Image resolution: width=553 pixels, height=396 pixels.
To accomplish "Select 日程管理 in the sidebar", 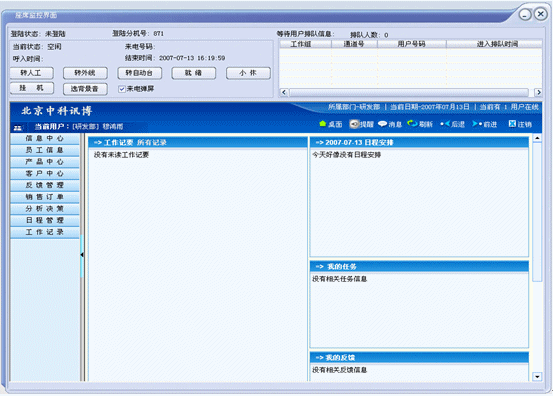I will pos(45,220).
